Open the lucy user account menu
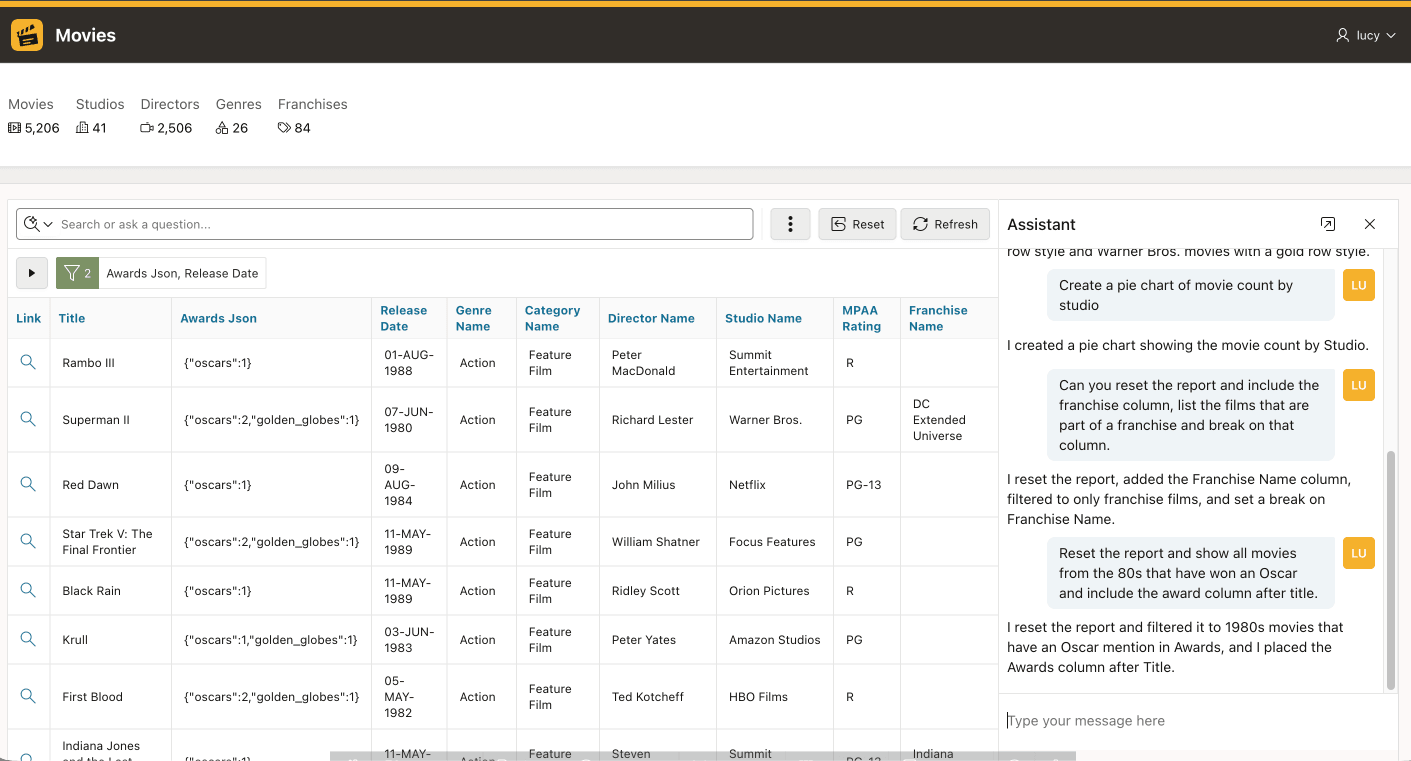1411x761 pixels. (1365, 35)
